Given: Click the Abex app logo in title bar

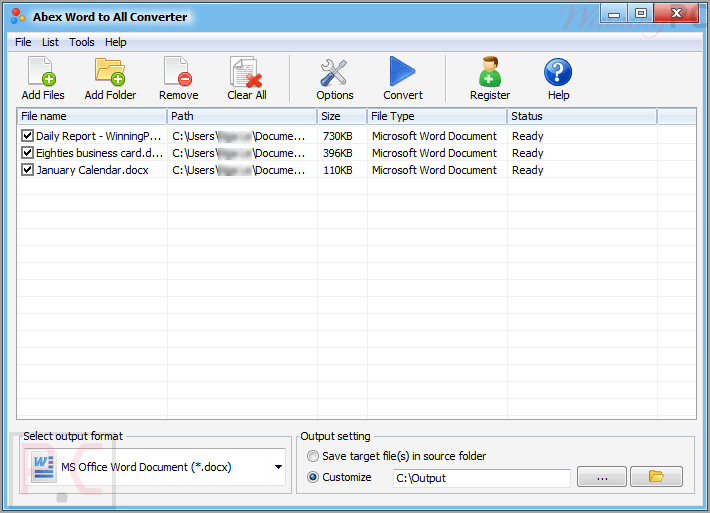Looking at the screenshot, I should click(18, 16).
